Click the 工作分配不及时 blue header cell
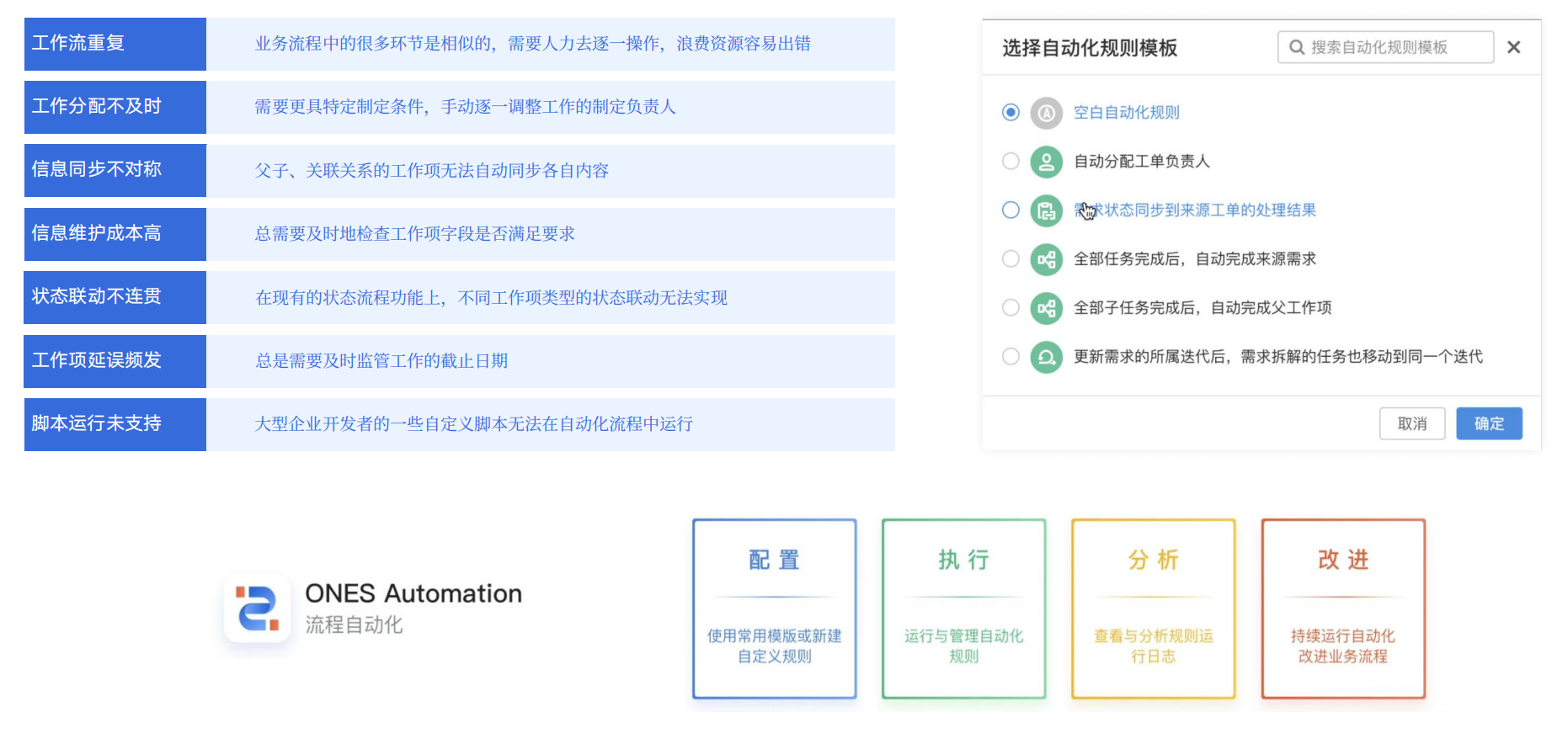Screen dimensions: 1568x734 tap(115, 107)
